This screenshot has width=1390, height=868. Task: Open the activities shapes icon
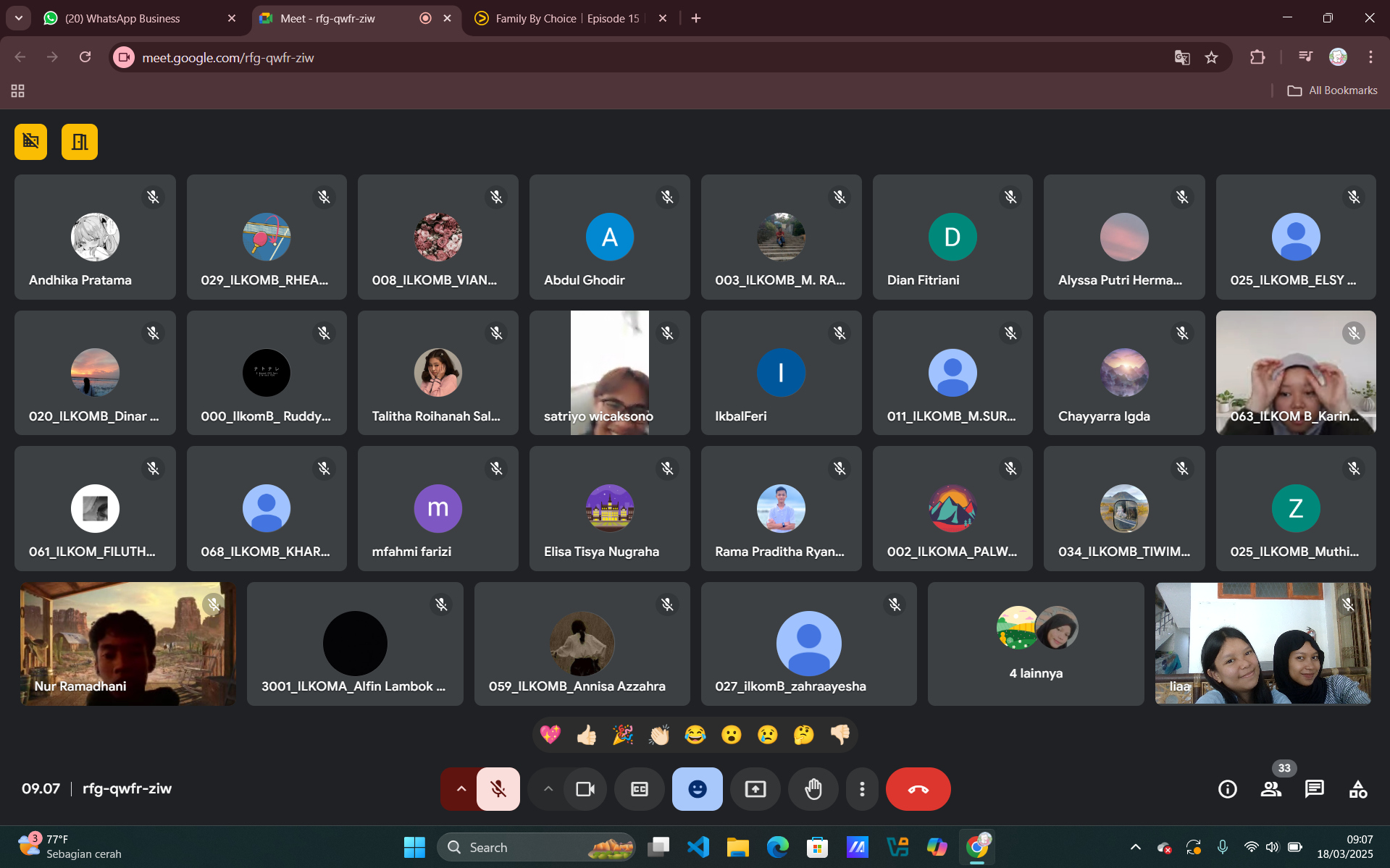(1357, 789)
